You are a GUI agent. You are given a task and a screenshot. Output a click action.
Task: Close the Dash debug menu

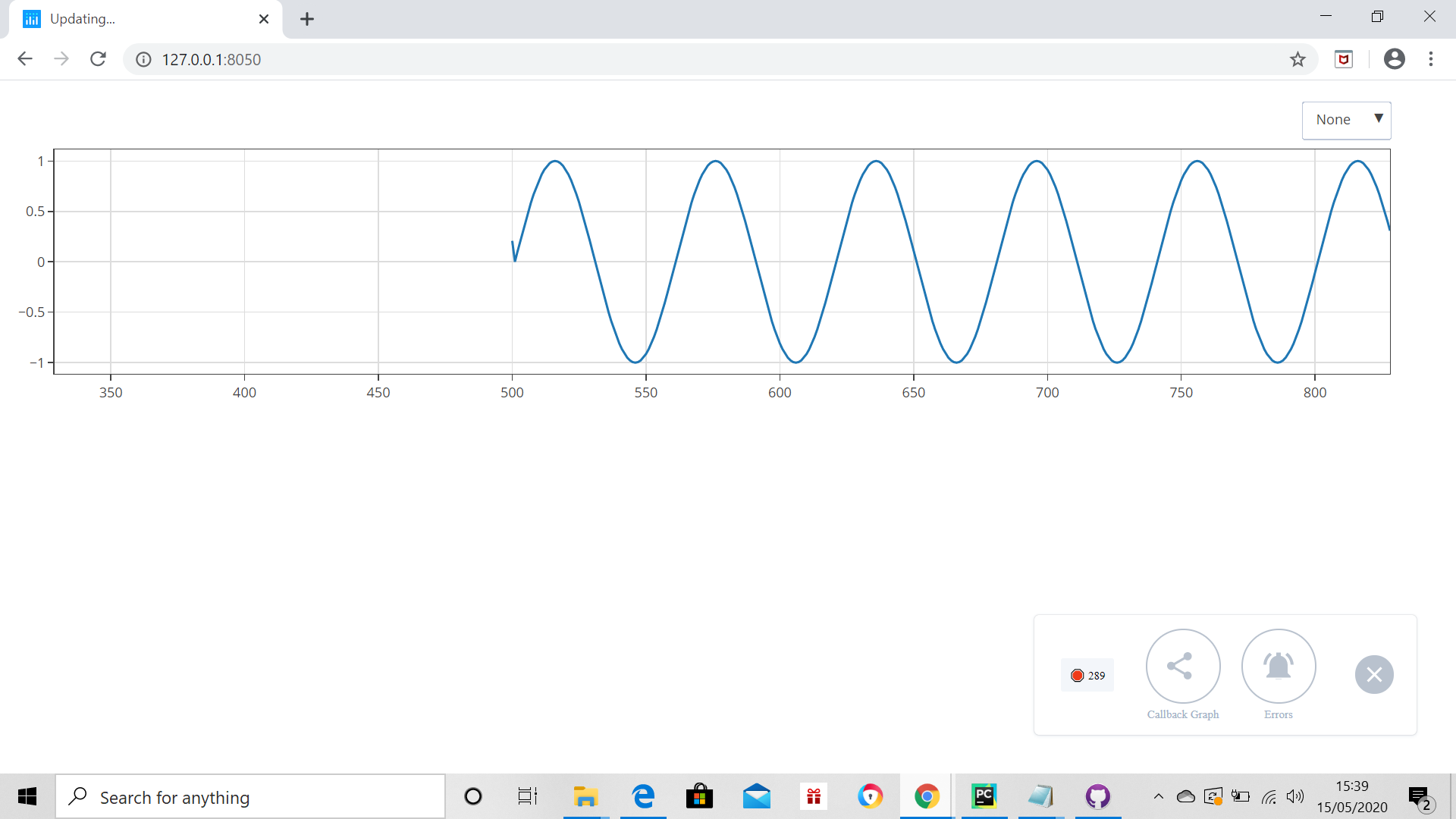click(x=1373, y=674)
